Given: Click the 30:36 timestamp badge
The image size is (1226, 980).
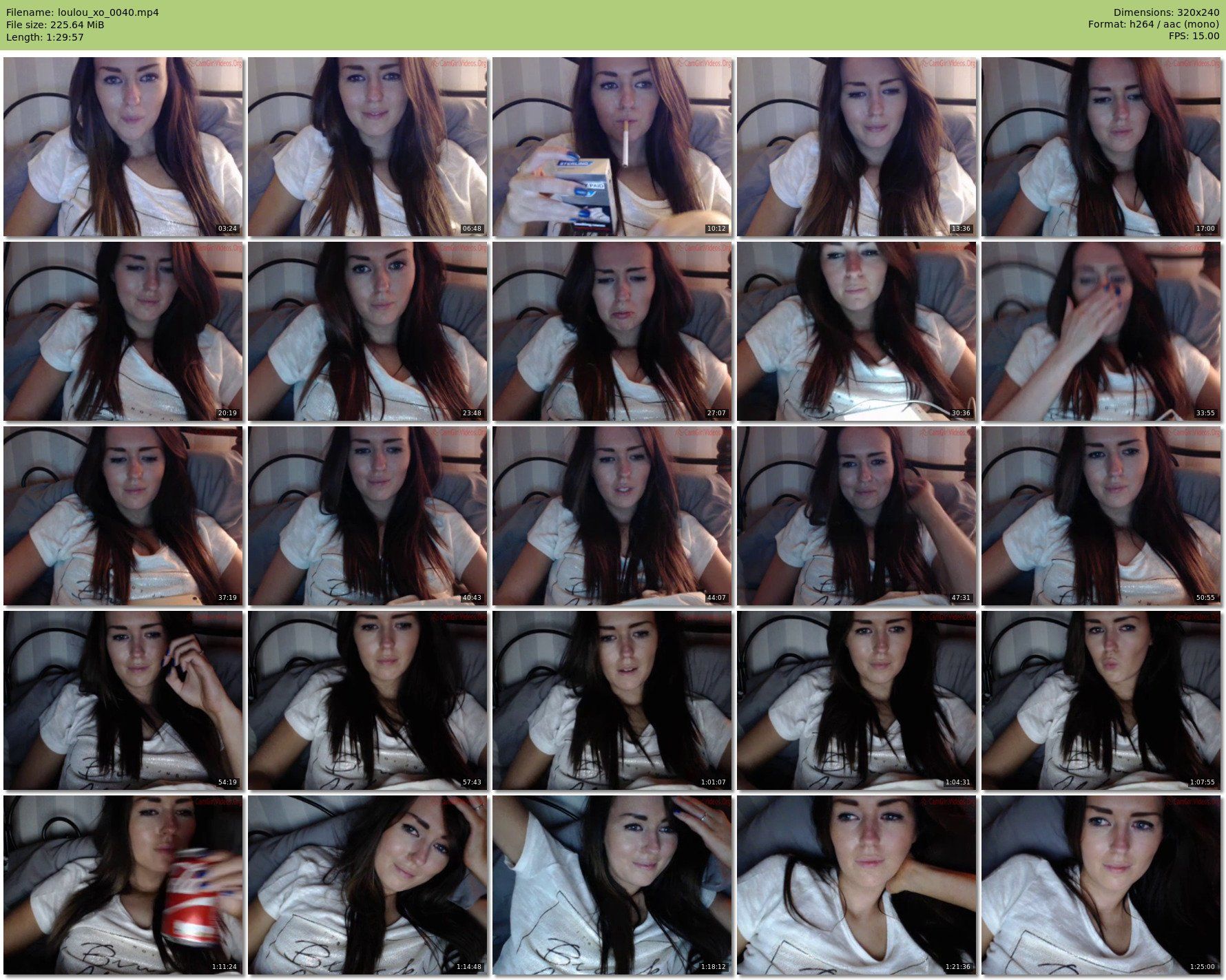Looking at the screenshot, I should coord(960,413).
